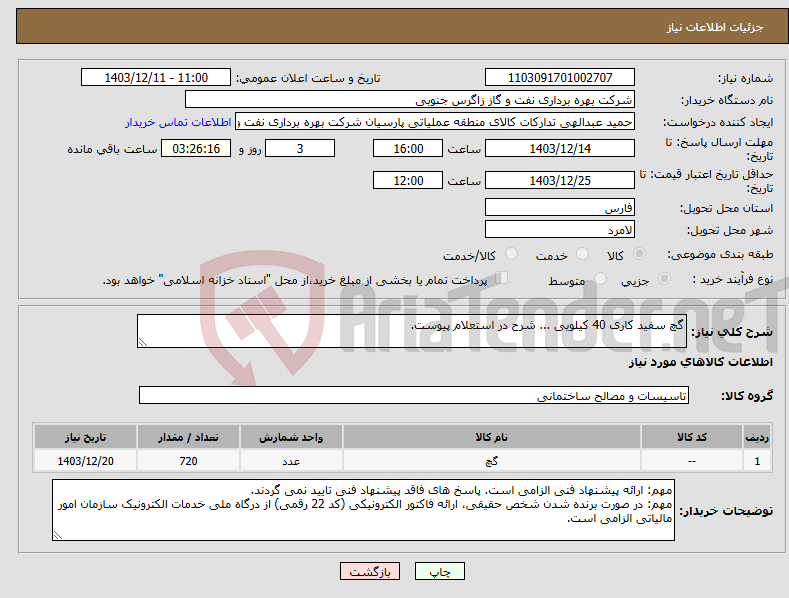Screen dimensions: 789x598
Task: Click the اطلاعات کالاهای مورد نیاز heading
Action: pos(700,362)
